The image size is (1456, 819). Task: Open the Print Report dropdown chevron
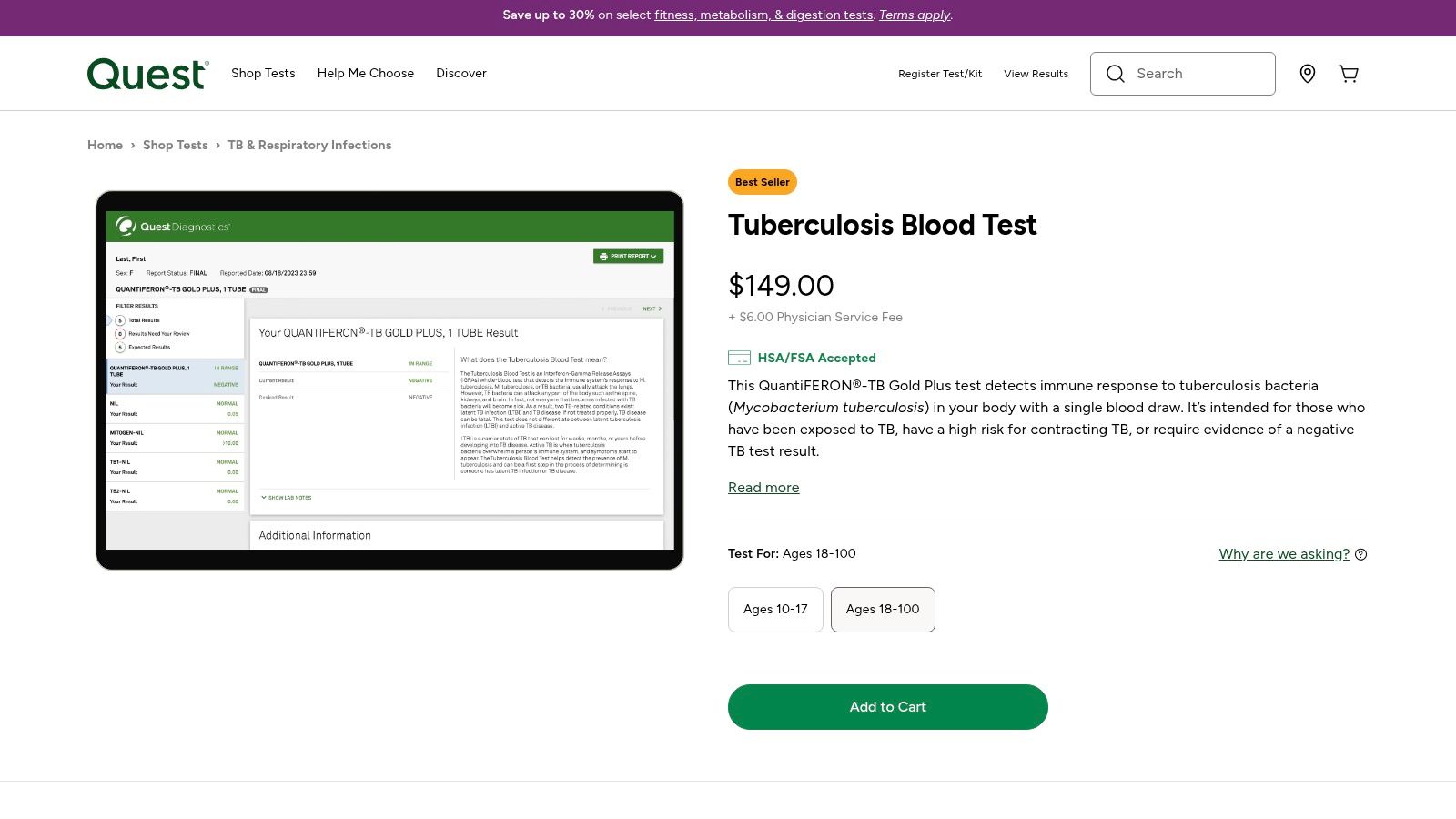pos(654,256)
